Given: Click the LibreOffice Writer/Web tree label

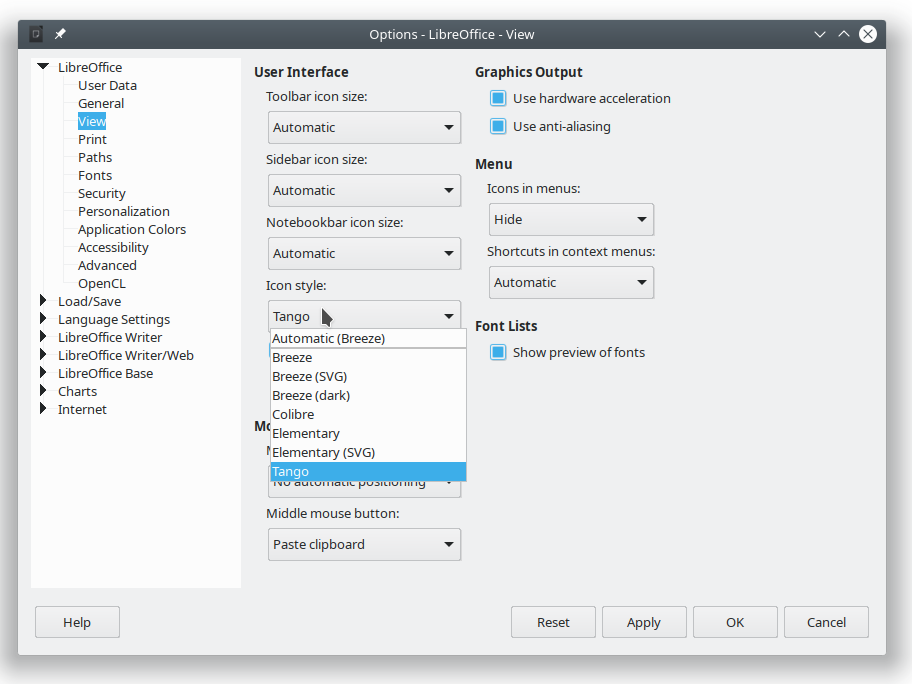Looking at the screenshot, I should (x=126, y=355).
